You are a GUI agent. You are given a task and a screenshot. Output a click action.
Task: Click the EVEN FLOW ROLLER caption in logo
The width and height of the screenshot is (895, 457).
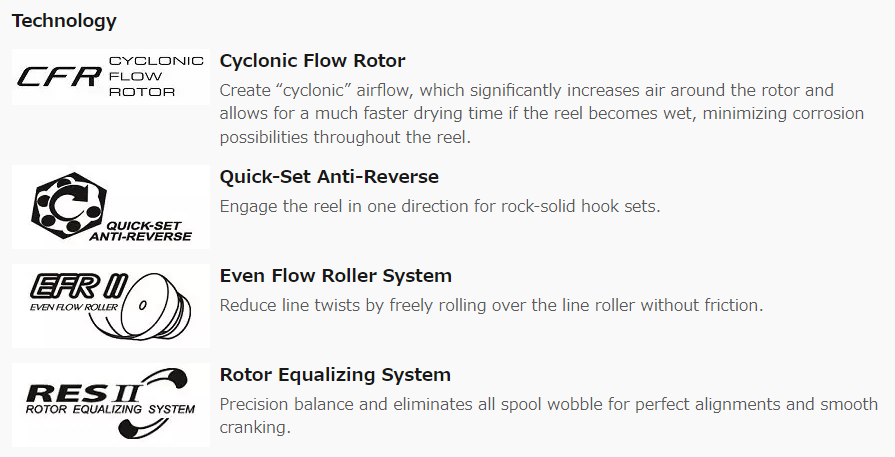tap(74, 307)
